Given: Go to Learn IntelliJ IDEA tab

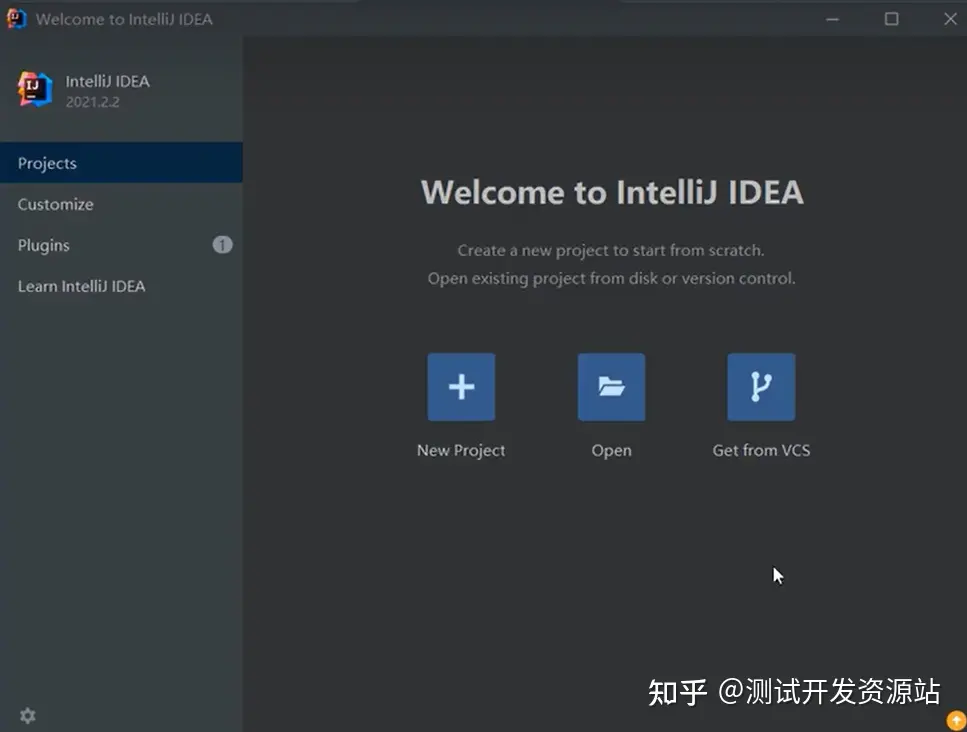Looking at the screenshot, I should point(121,286).
